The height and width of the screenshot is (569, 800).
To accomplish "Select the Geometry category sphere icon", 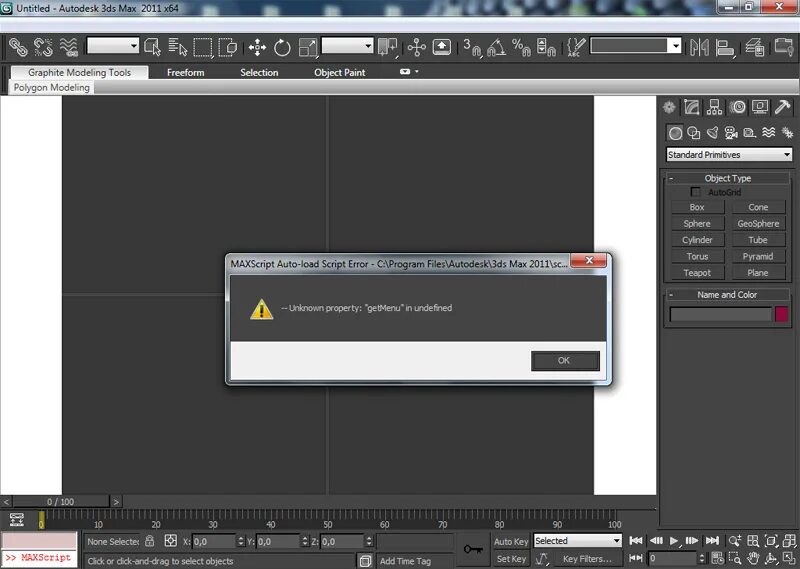I will 675,133.
